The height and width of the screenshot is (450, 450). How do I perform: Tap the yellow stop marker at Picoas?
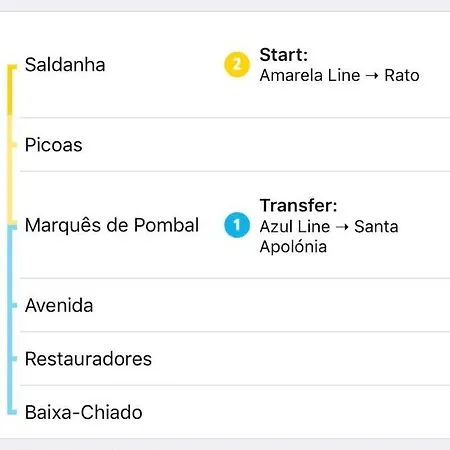(x=12, y=145)
